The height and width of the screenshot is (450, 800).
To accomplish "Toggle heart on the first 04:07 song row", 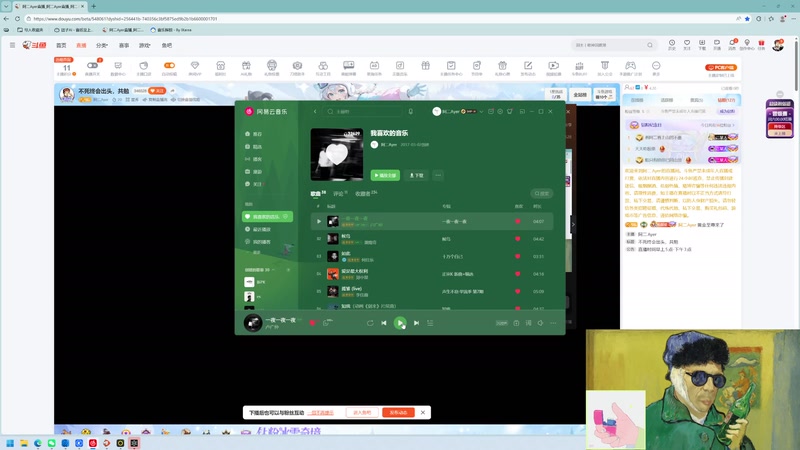I will (x=518, y=221).
